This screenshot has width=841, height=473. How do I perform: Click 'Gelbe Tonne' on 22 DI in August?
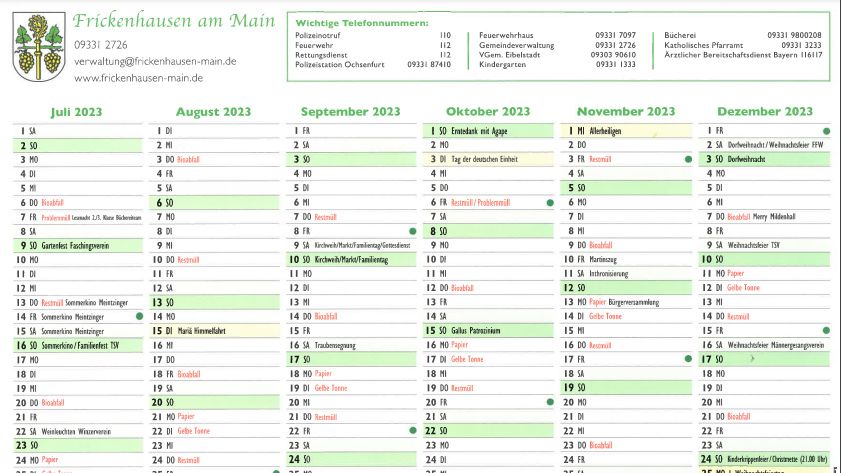[x=194, y=431]
